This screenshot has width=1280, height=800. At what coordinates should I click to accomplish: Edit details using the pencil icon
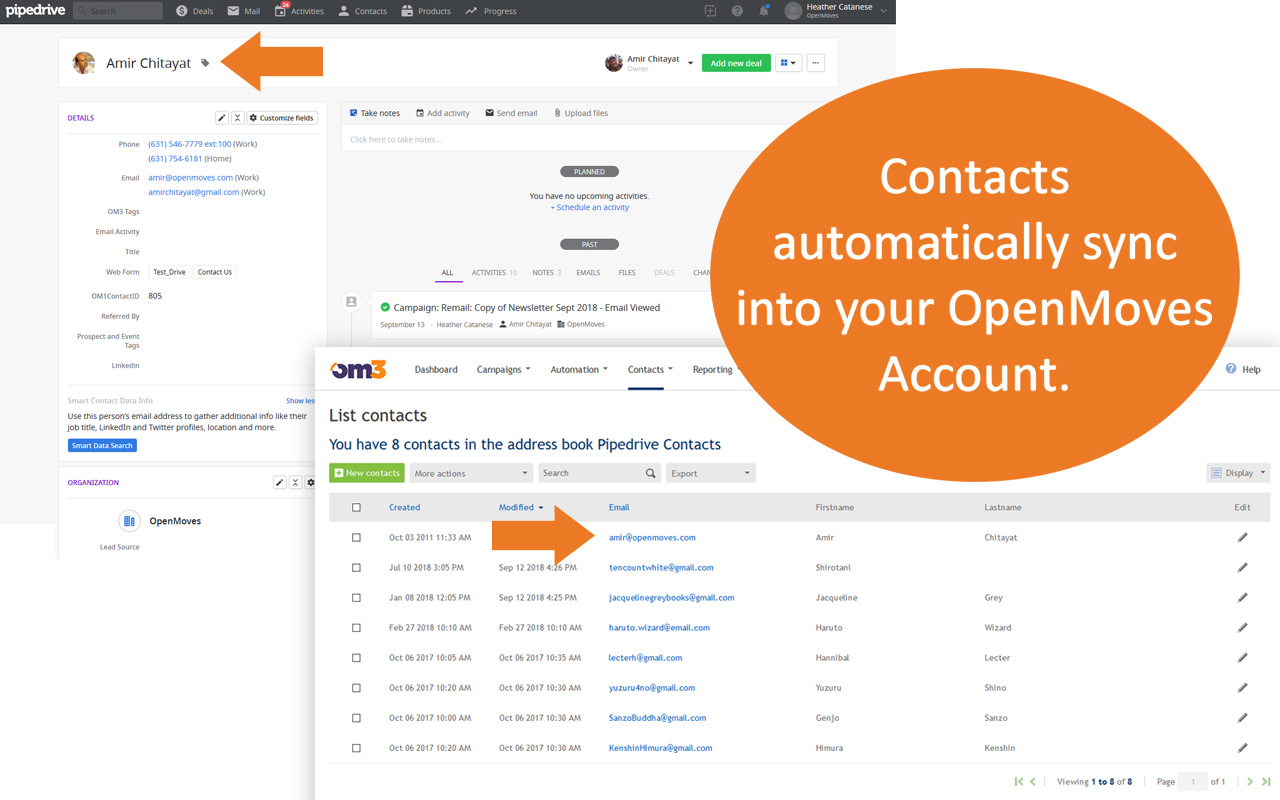click(221, 117)
